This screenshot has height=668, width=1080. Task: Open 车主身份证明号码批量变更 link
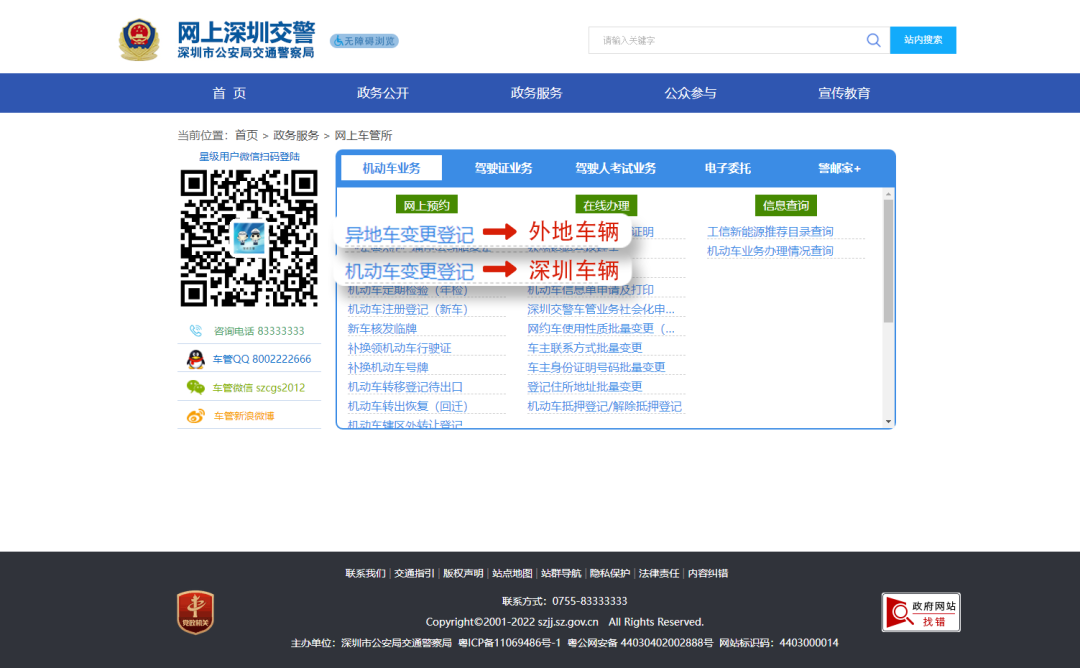pos(596,367)
